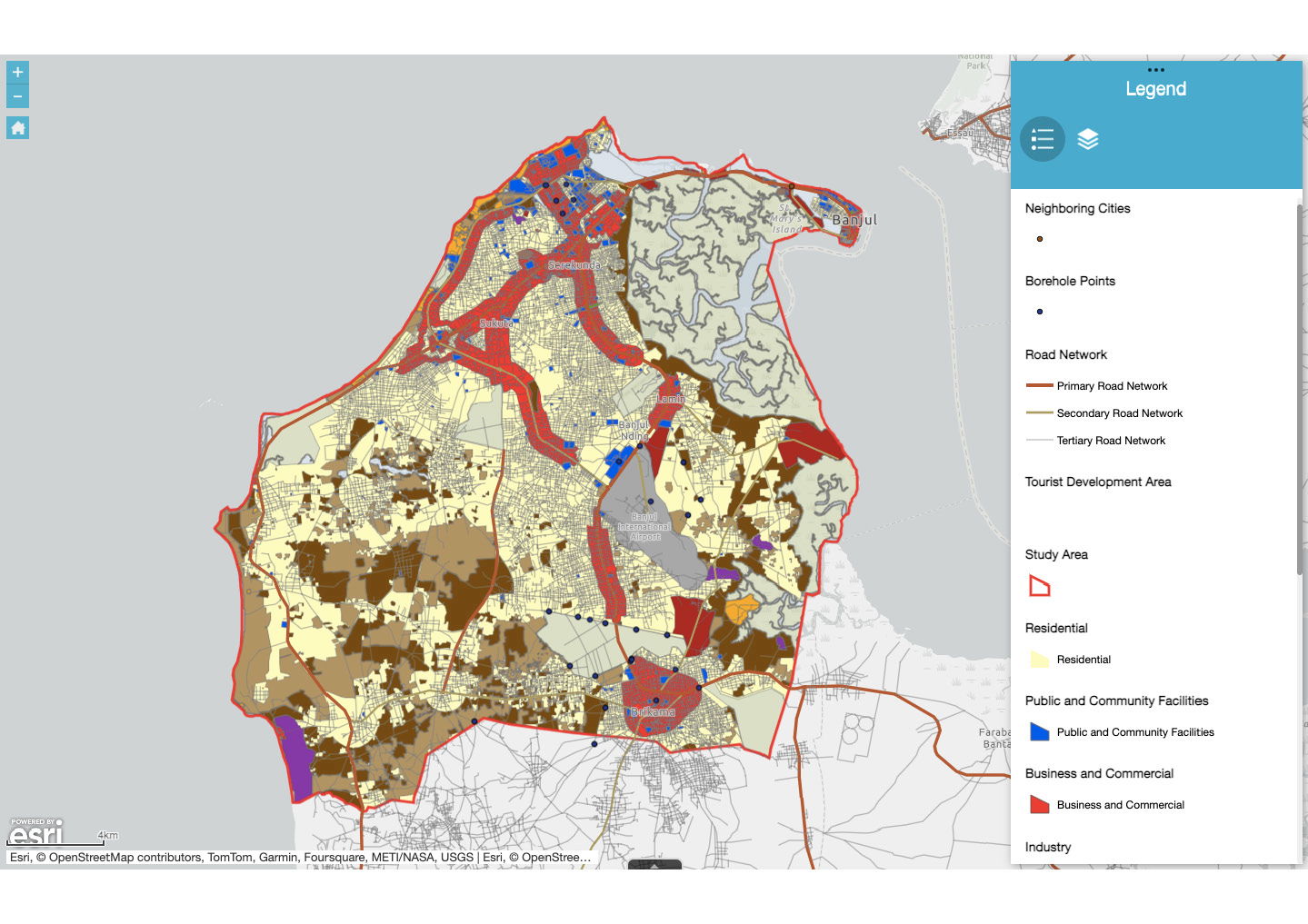Click the Neighboring Cities point symbol
The height and width of the screenshot is (924, 1308).
click(x=1039, y=239)
